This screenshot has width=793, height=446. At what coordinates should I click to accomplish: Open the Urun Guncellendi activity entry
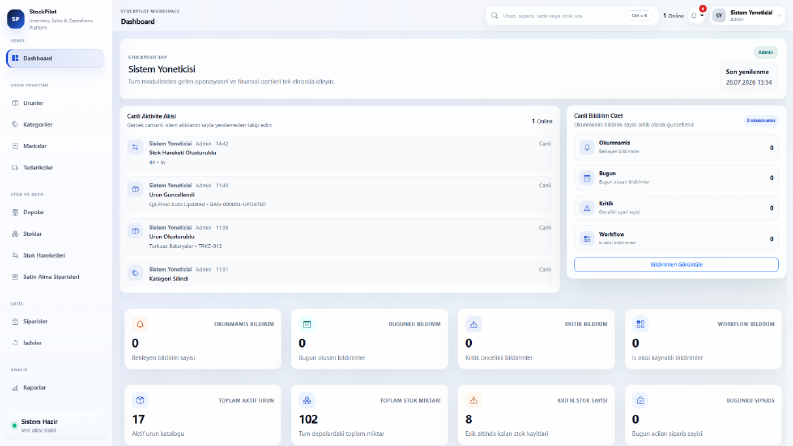pos(339,195)
